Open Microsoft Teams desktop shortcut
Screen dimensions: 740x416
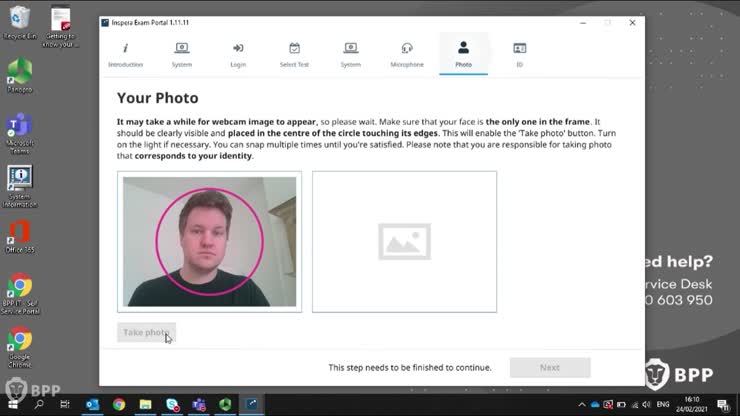[19, 130]
